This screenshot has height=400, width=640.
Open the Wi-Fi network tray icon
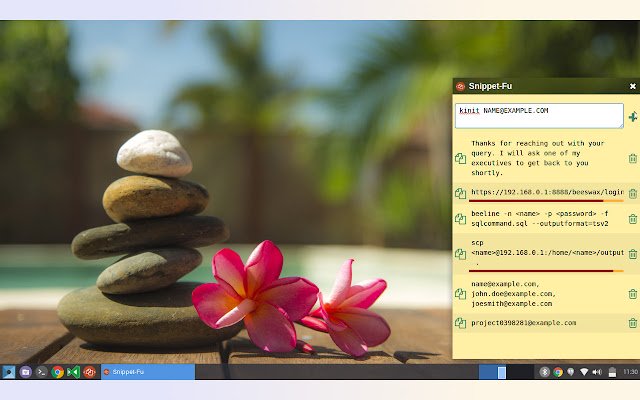pos(584,372)
